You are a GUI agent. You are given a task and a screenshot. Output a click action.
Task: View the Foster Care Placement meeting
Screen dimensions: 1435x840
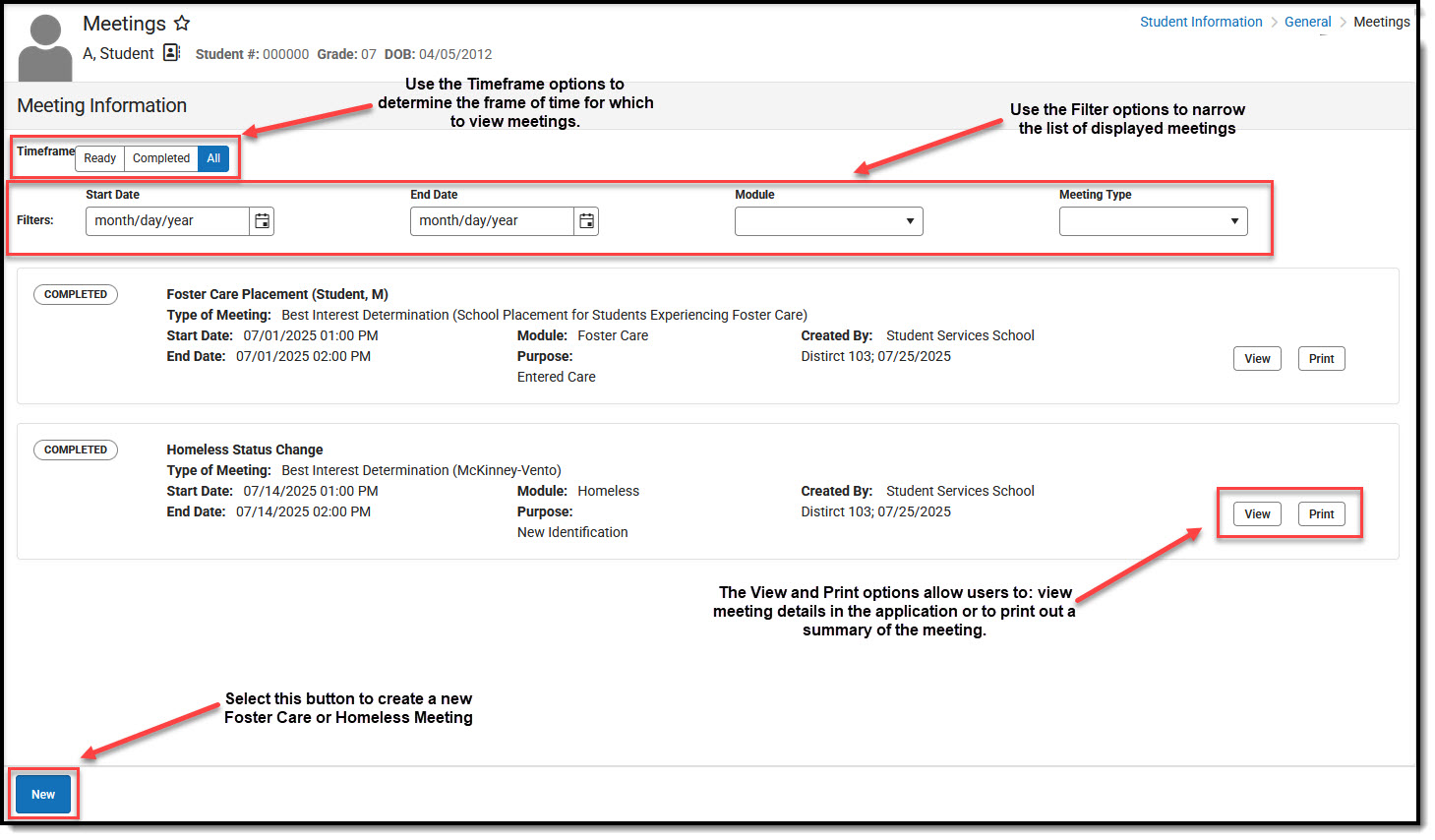tap(1256, 358)
